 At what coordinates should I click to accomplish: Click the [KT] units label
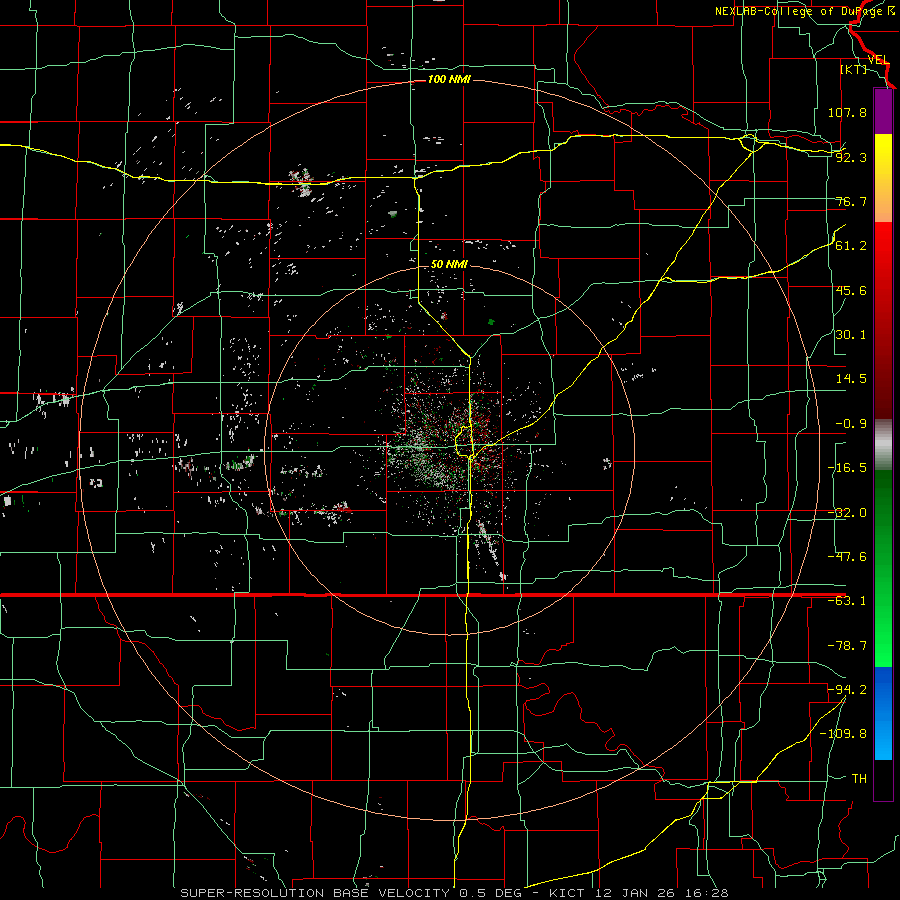853,69
